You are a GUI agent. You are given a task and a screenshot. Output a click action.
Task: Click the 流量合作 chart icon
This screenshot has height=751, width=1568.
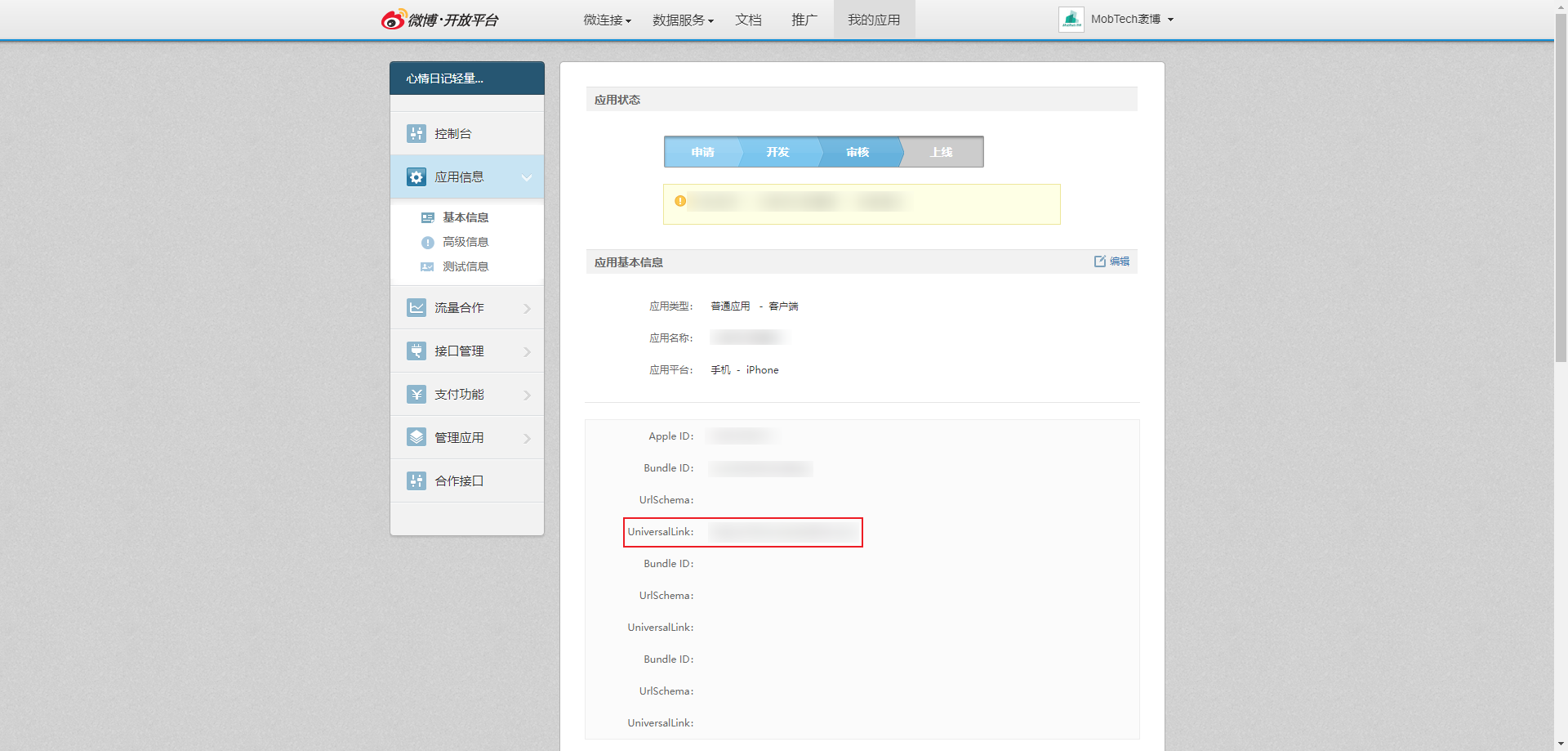(416, 307)
